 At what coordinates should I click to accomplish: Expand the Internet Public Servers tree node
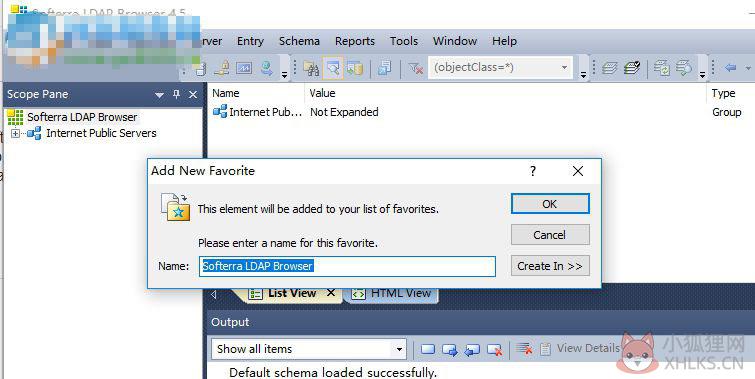[15, 133]
